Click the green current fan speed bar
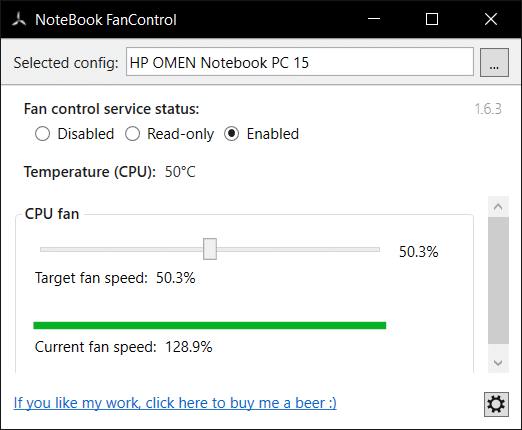This screenshot has width=522, height=430. 210,325
